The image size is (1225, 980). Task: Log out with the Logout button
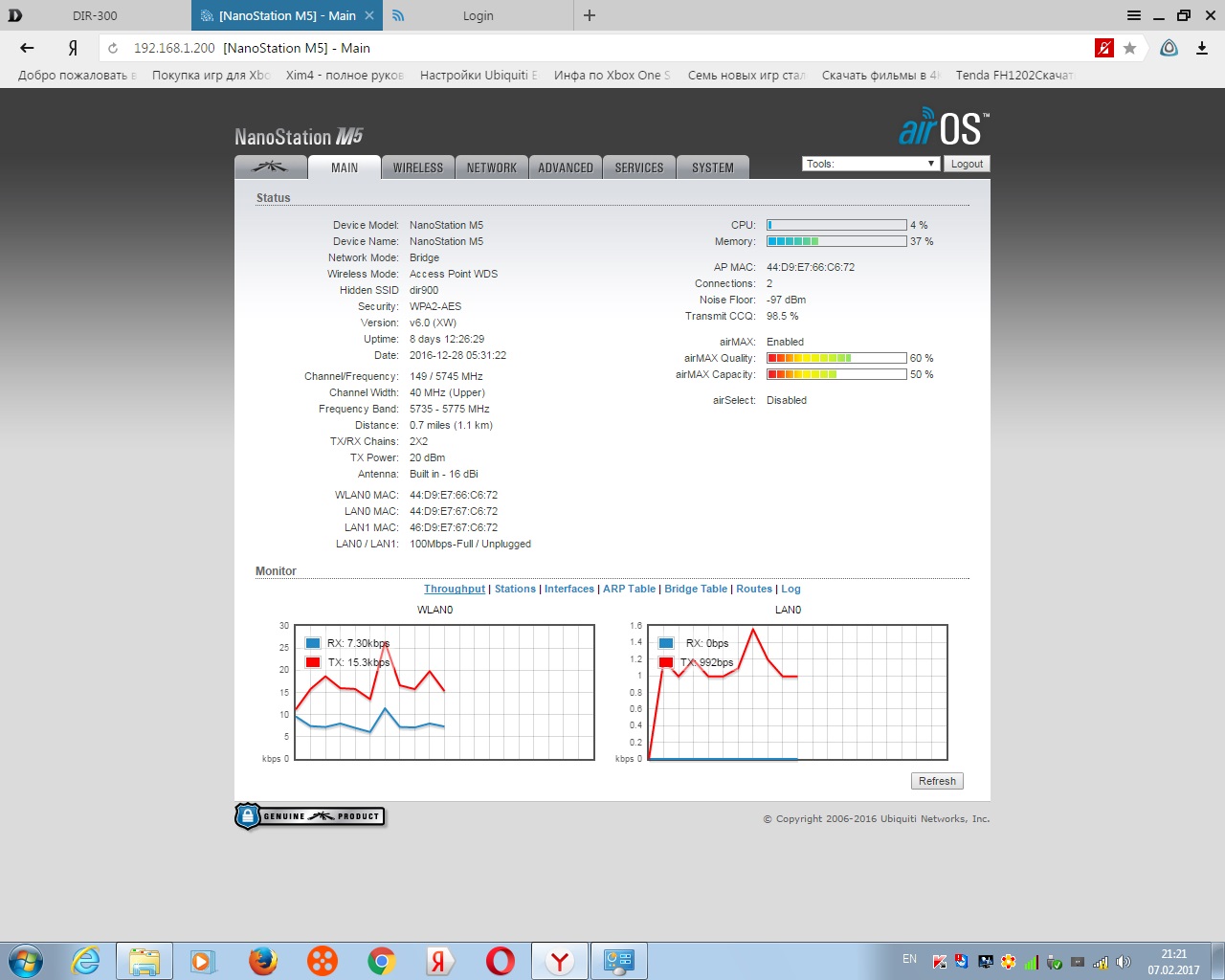tap(967, 164)
